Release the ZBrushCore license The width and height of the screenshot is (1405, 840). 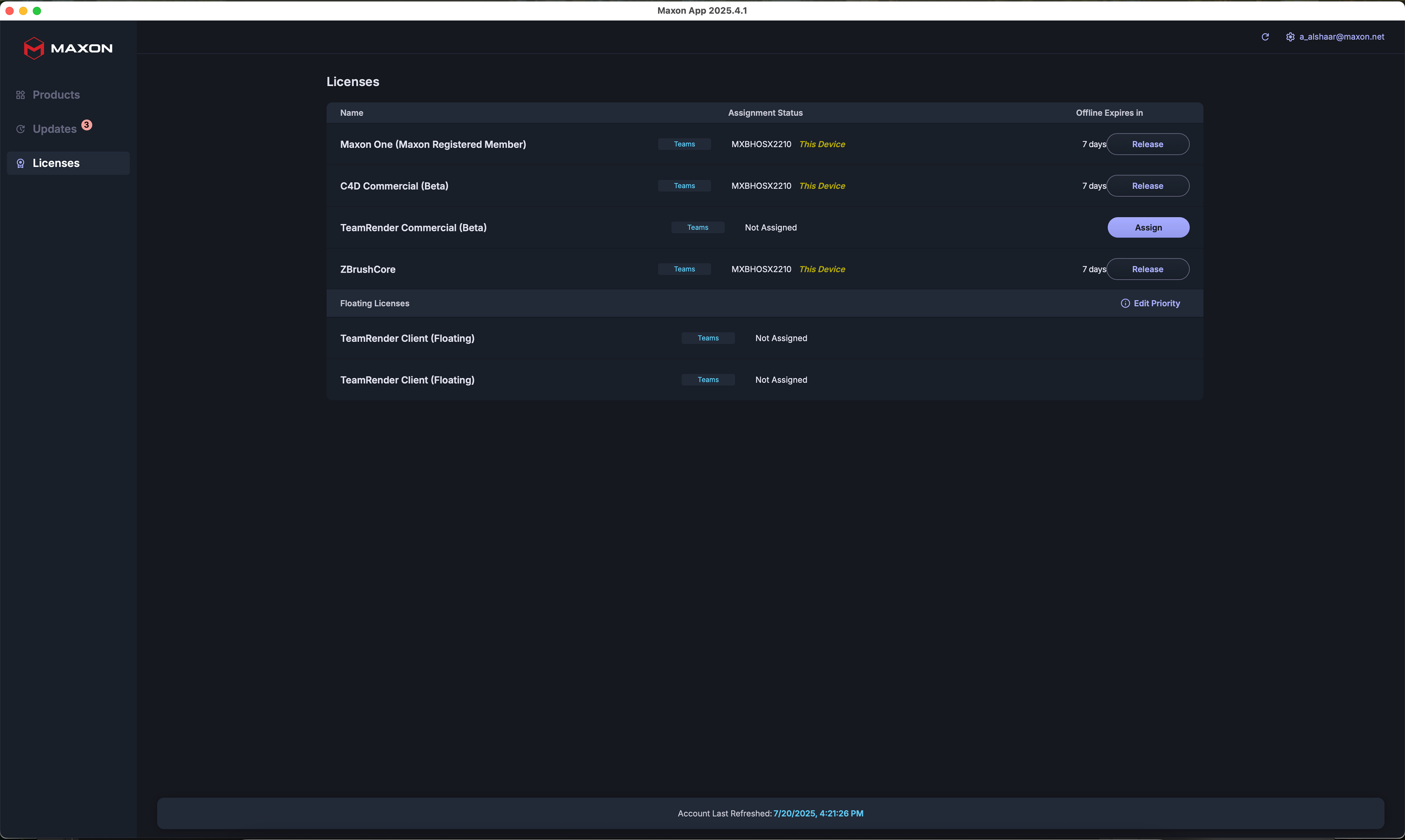1147,270
